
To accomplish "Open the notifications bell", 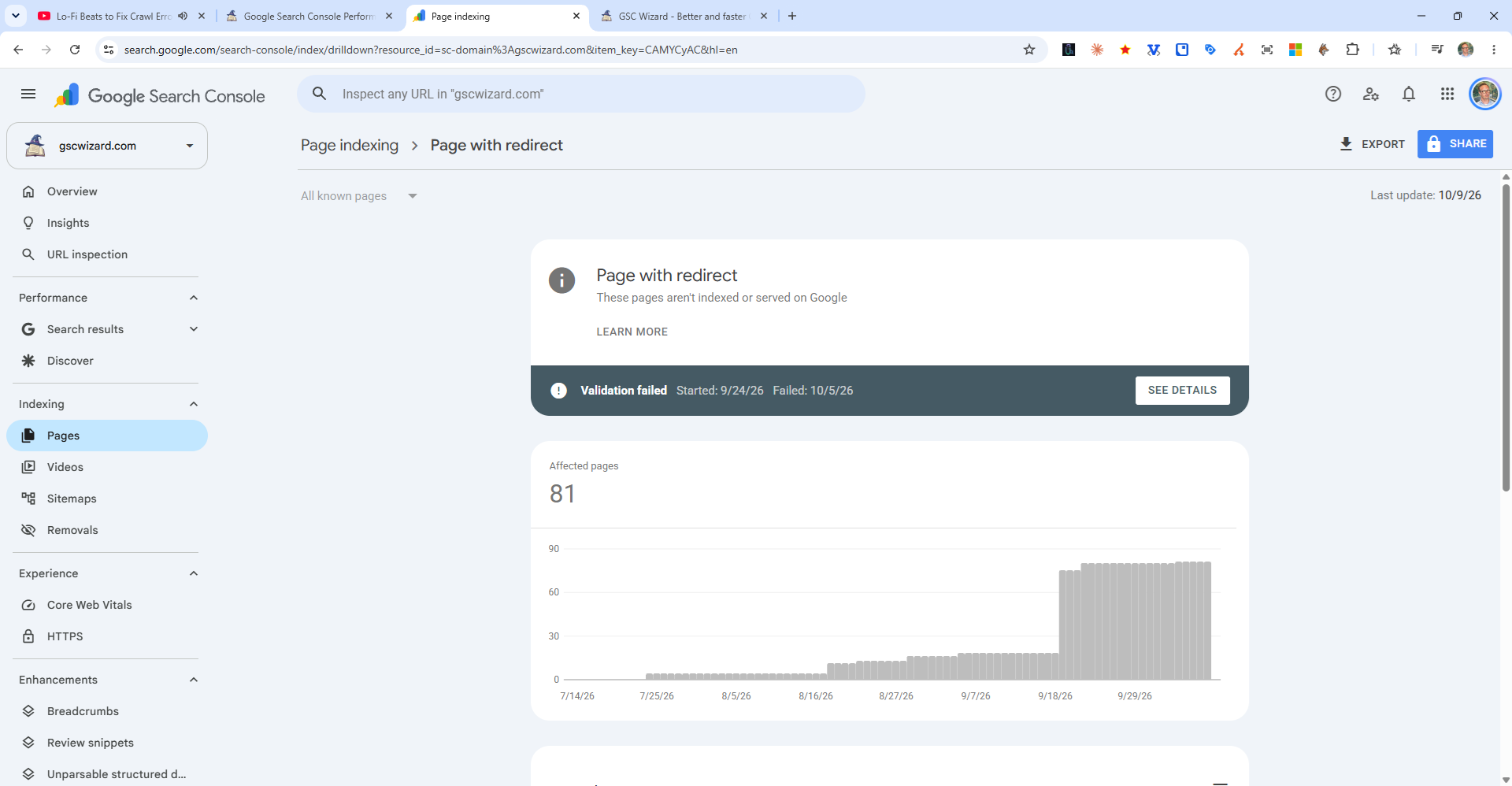I will 1409,95.
